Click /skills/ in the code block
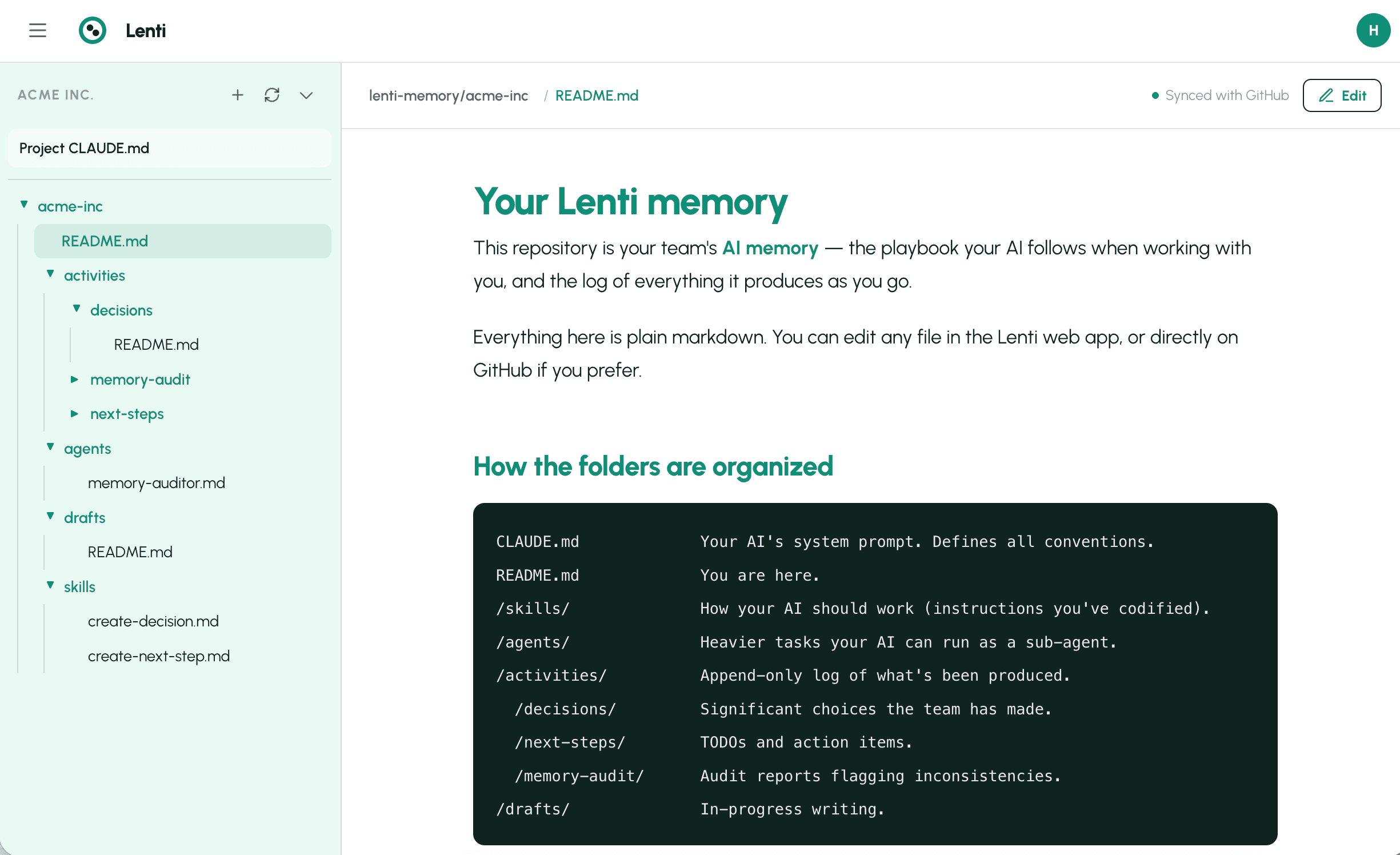The image size is (1400, 855). pos(533,609)
